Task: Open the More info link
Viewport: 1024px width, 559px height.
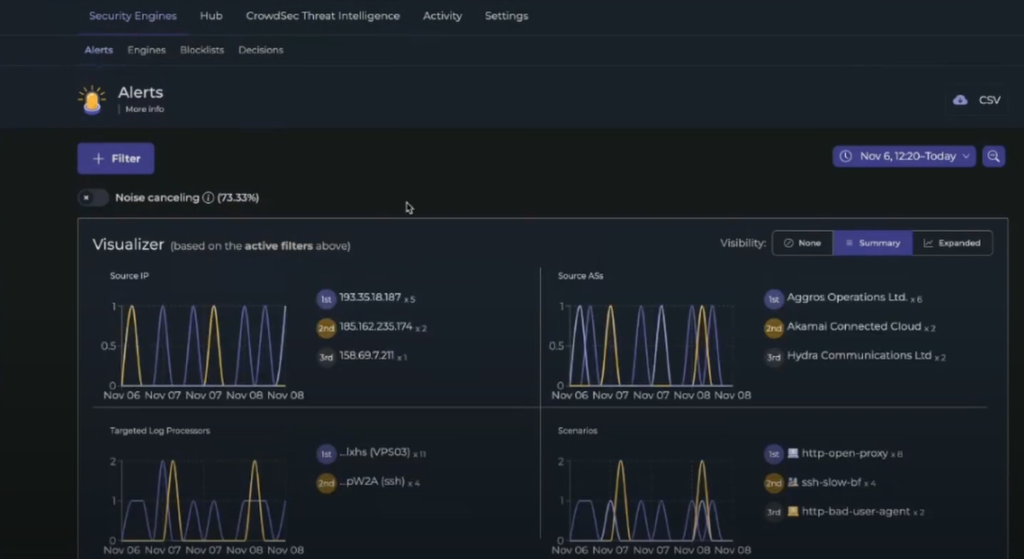Action: pyautogui.click(x=144, y=109)
